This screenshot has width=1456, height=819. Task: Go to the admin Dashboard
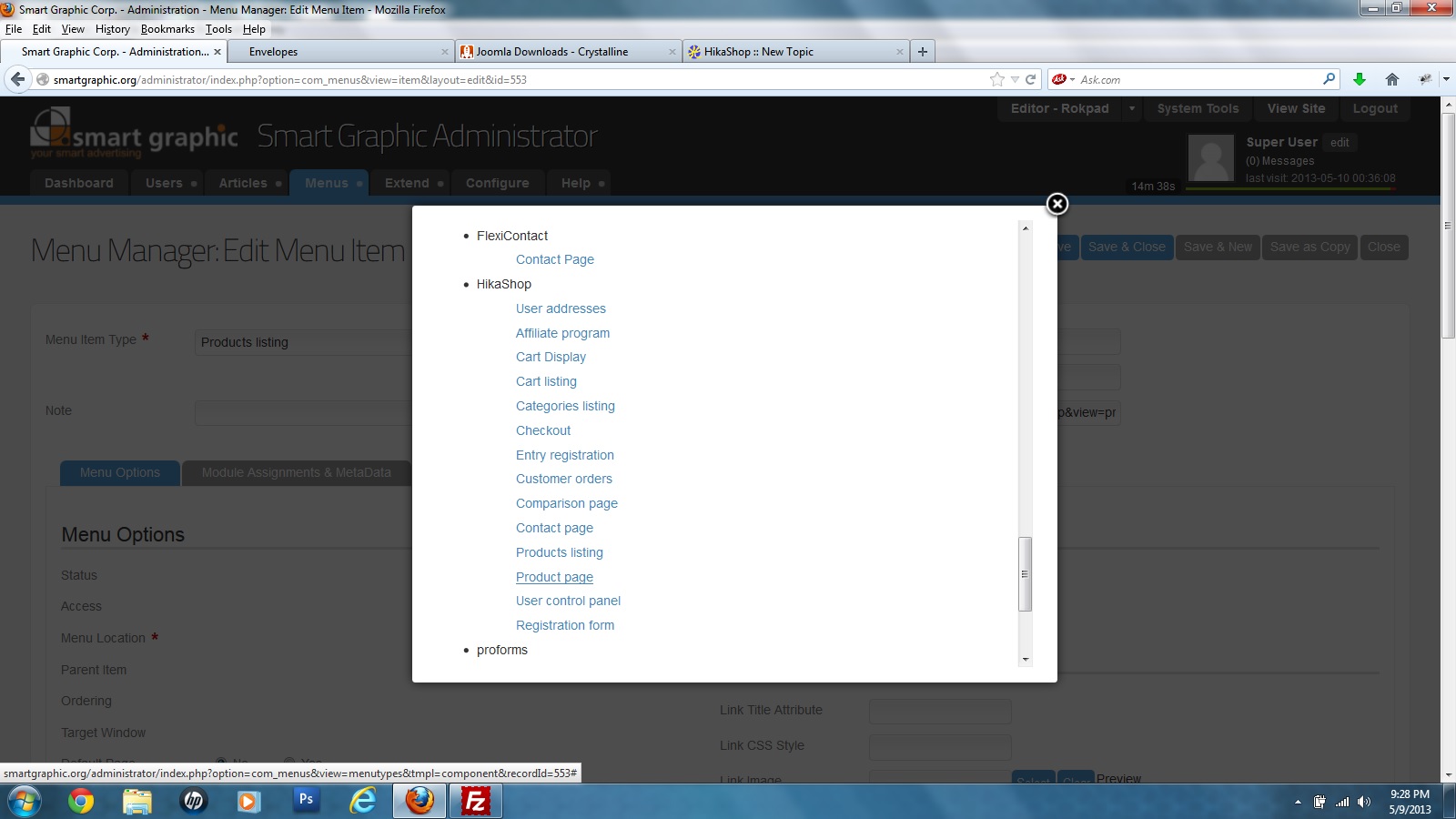pos(79,183)
